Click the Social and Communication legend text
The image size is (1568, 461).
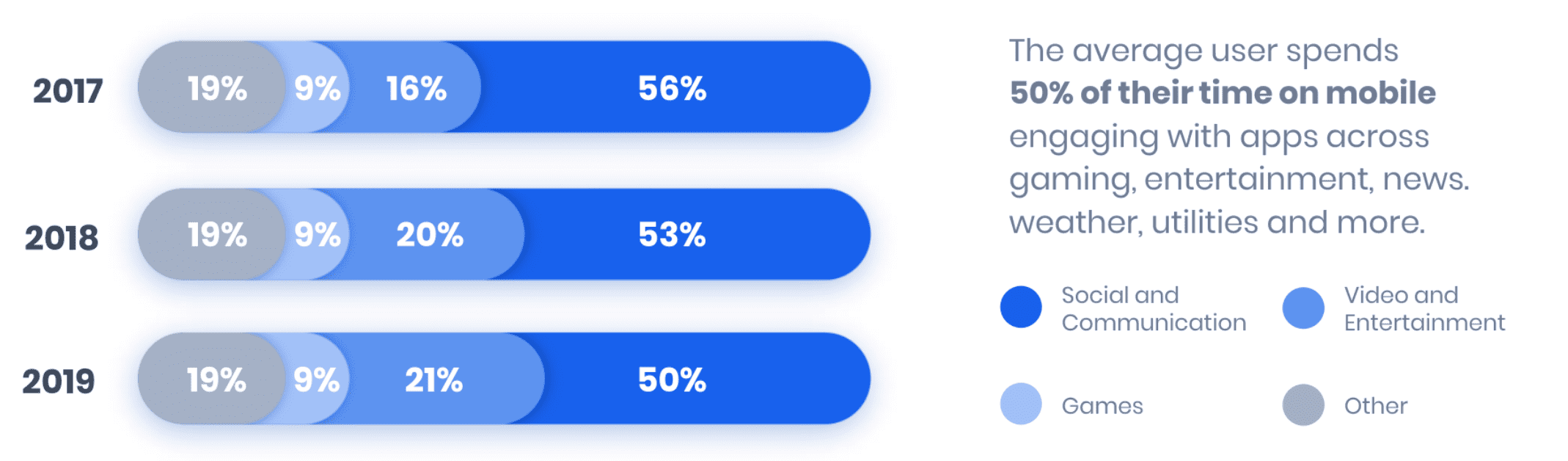pos(1154,308)
